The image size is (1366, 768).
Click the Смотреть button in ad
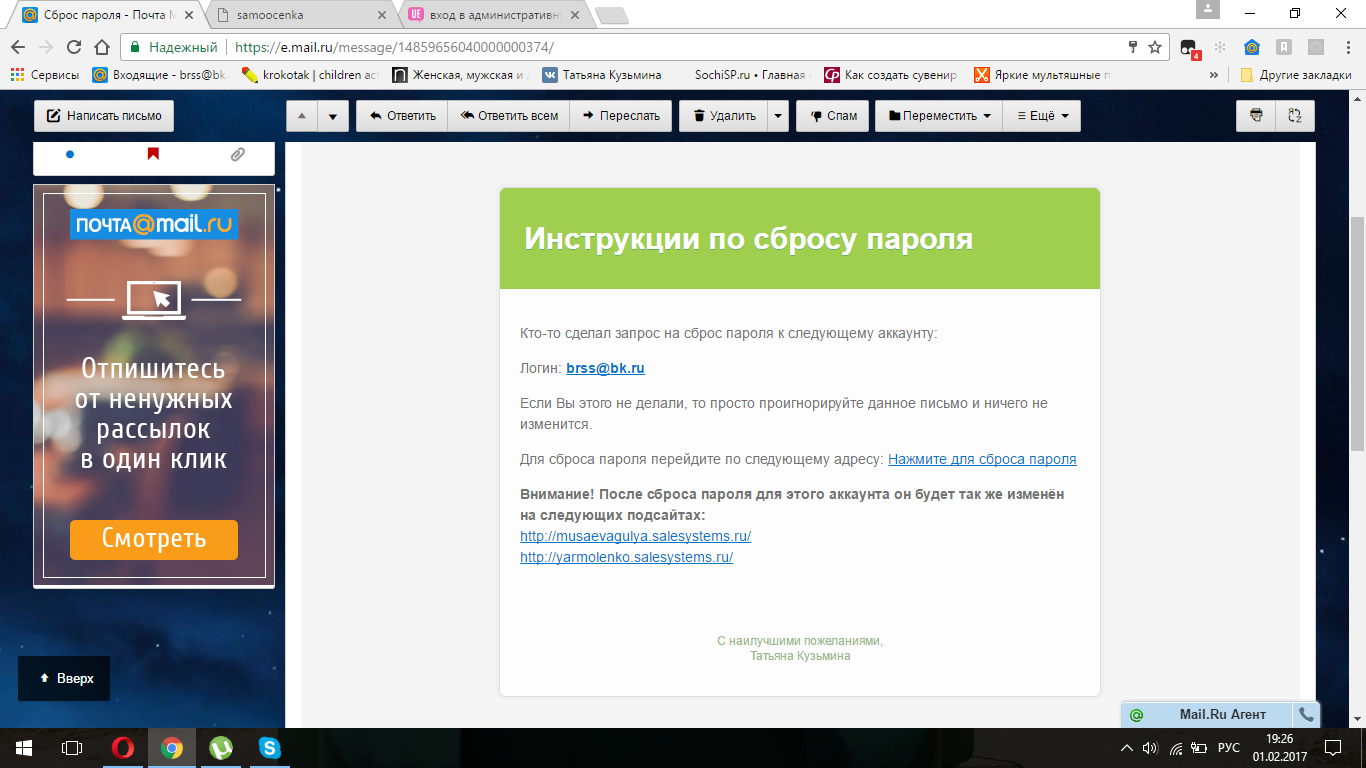[x=154, y=540]
